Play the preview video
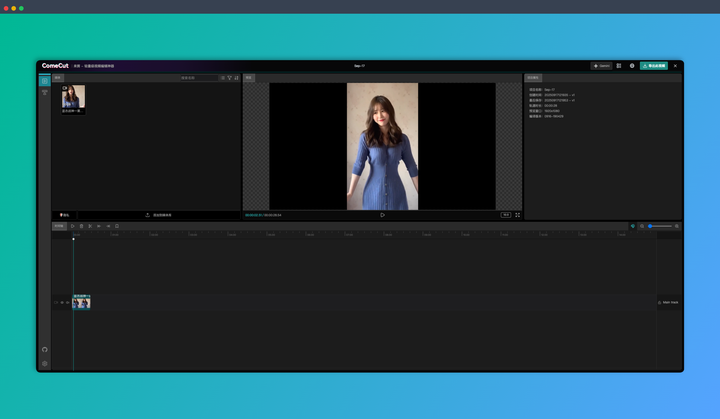The image size is (720, 419). 382,215
